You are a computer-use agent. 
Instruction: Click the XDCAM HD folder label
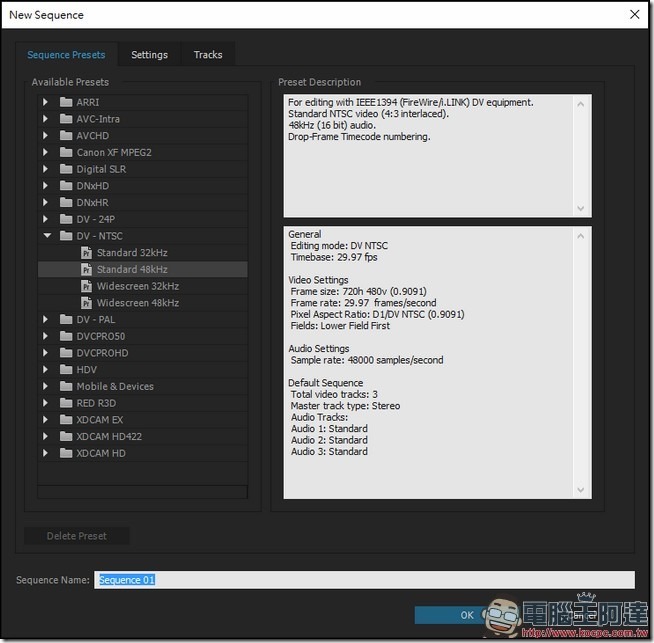(x=101, y=453)
